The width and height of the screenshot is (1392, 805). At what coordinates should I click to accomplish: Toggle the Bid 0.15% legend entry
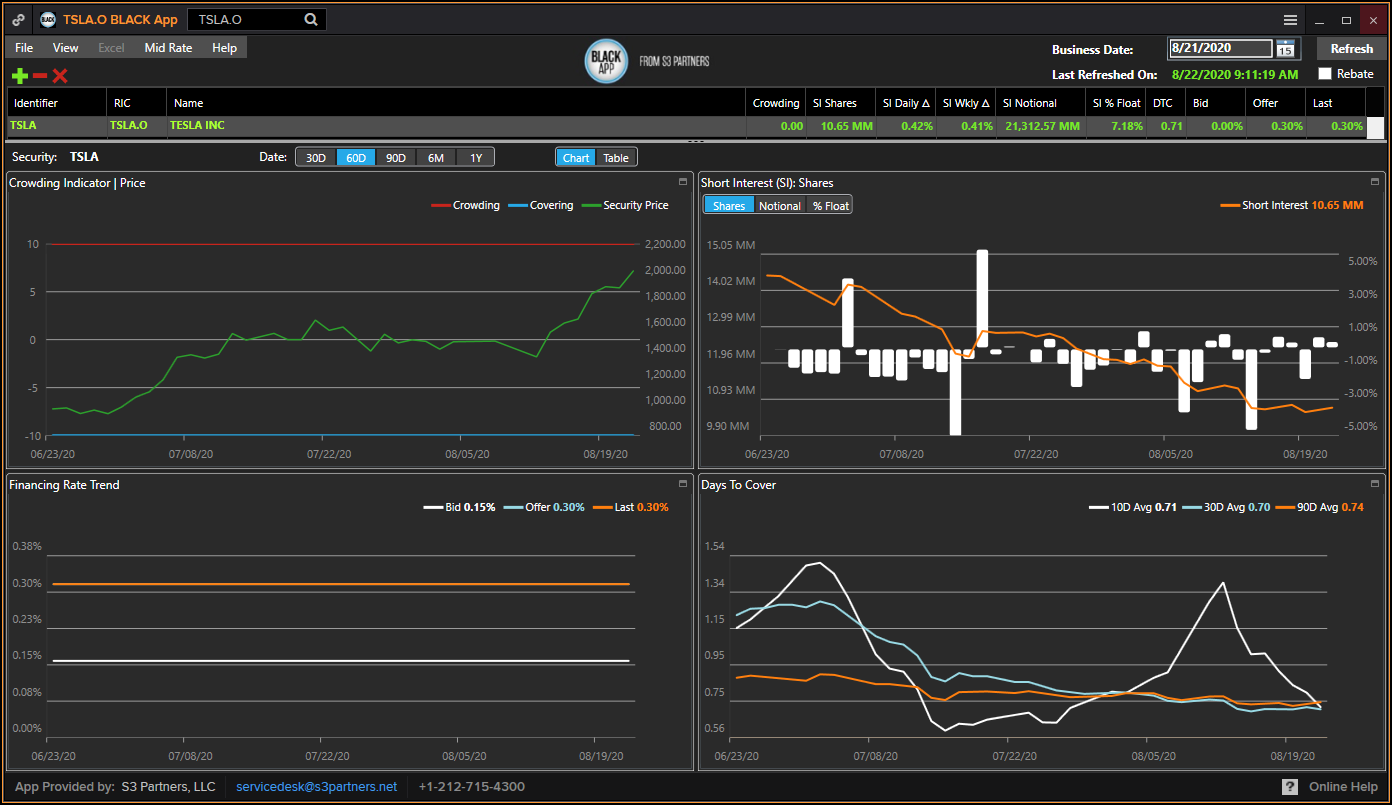coord(459,507)
